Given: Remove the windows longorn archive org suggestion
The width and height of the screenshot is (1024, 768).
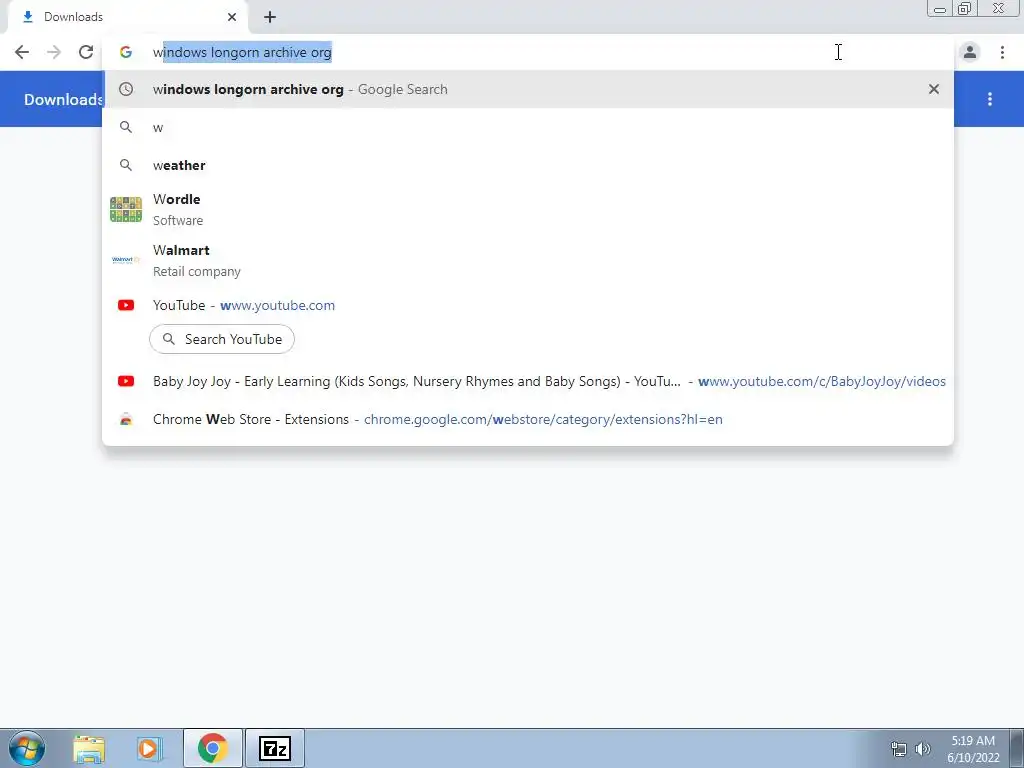Looking at the screenshot, I should [934, 89].
